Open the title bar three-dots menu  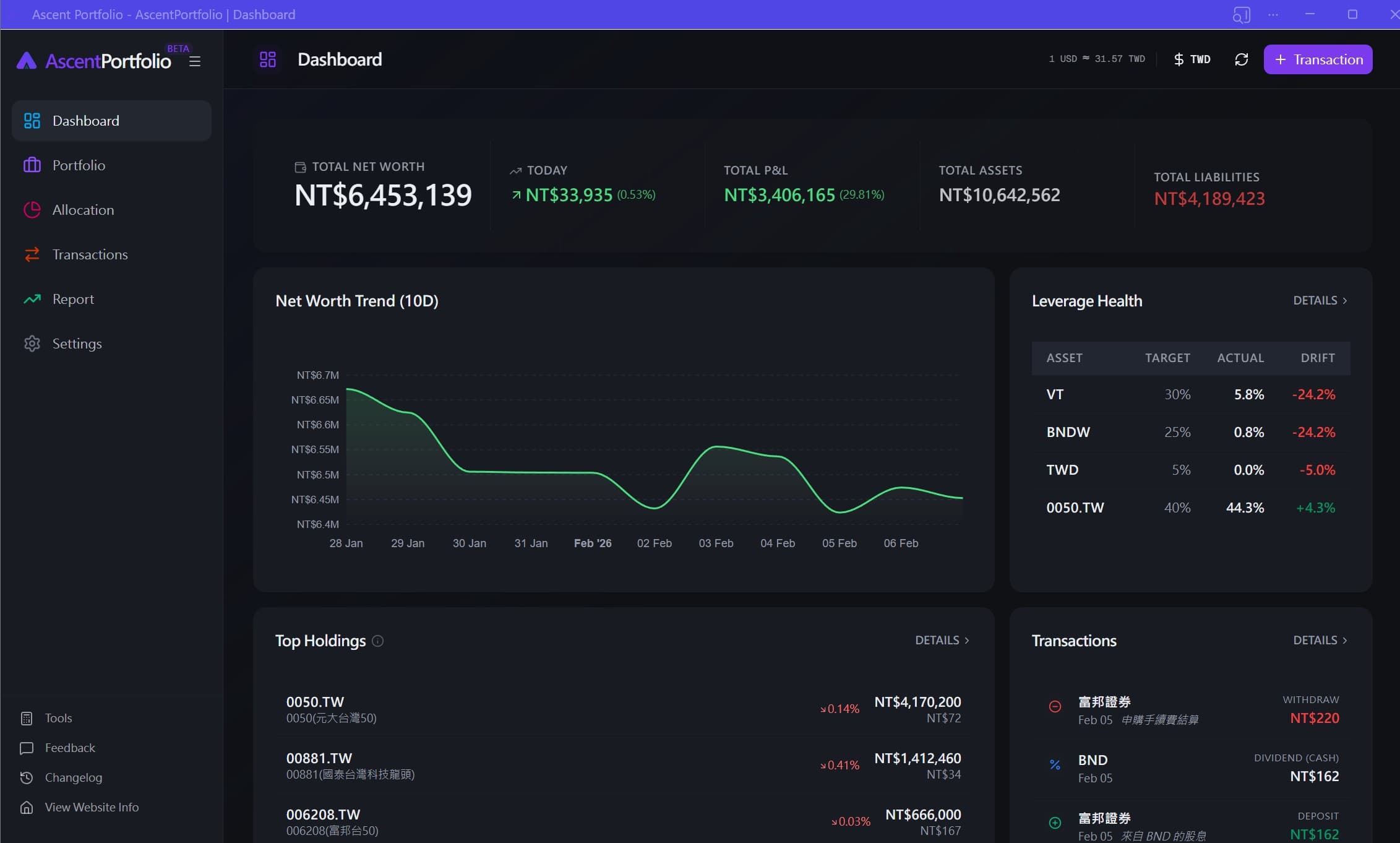click(1273, 14)
